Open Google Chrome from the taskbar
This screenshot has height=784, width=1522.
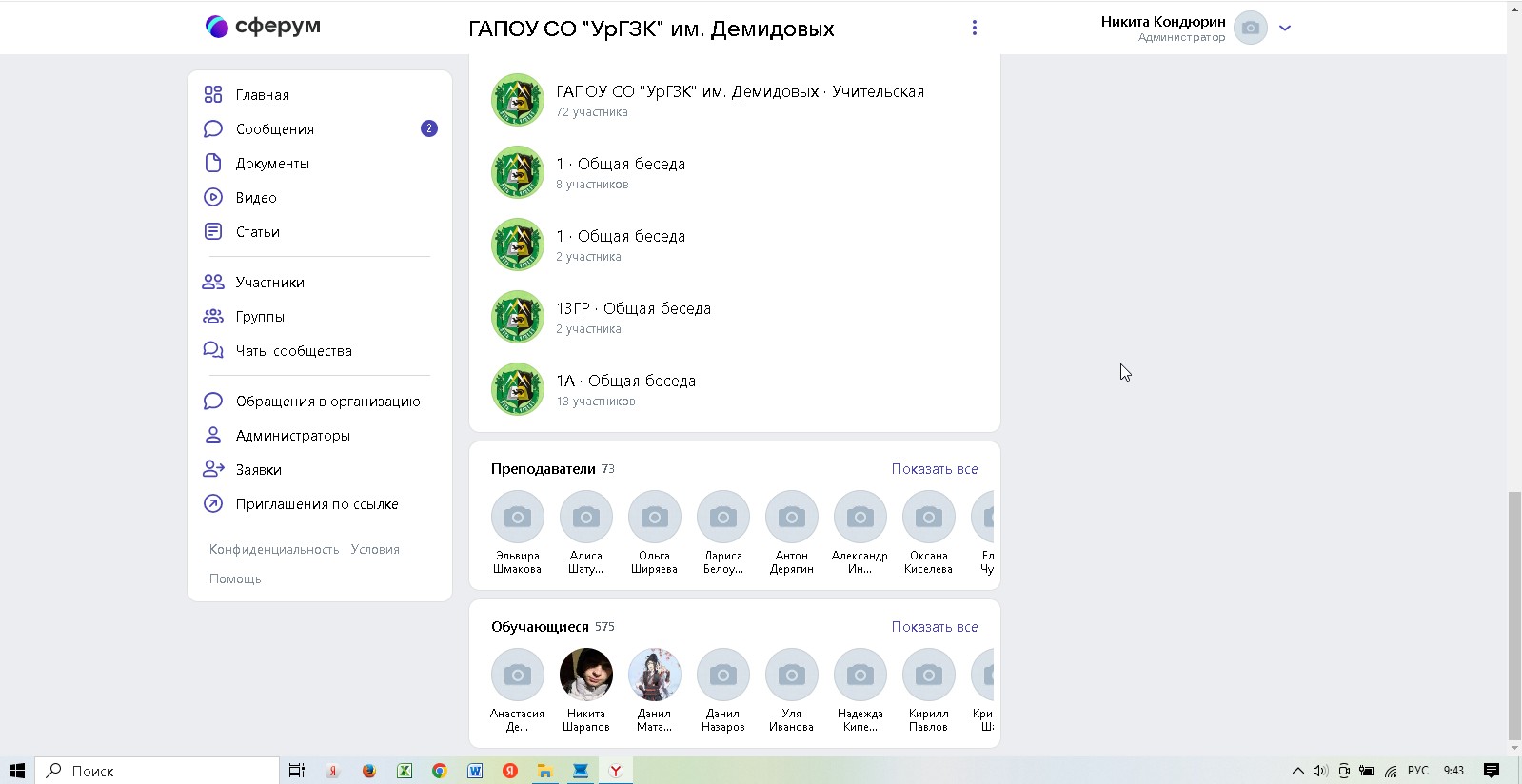[440, 771]
